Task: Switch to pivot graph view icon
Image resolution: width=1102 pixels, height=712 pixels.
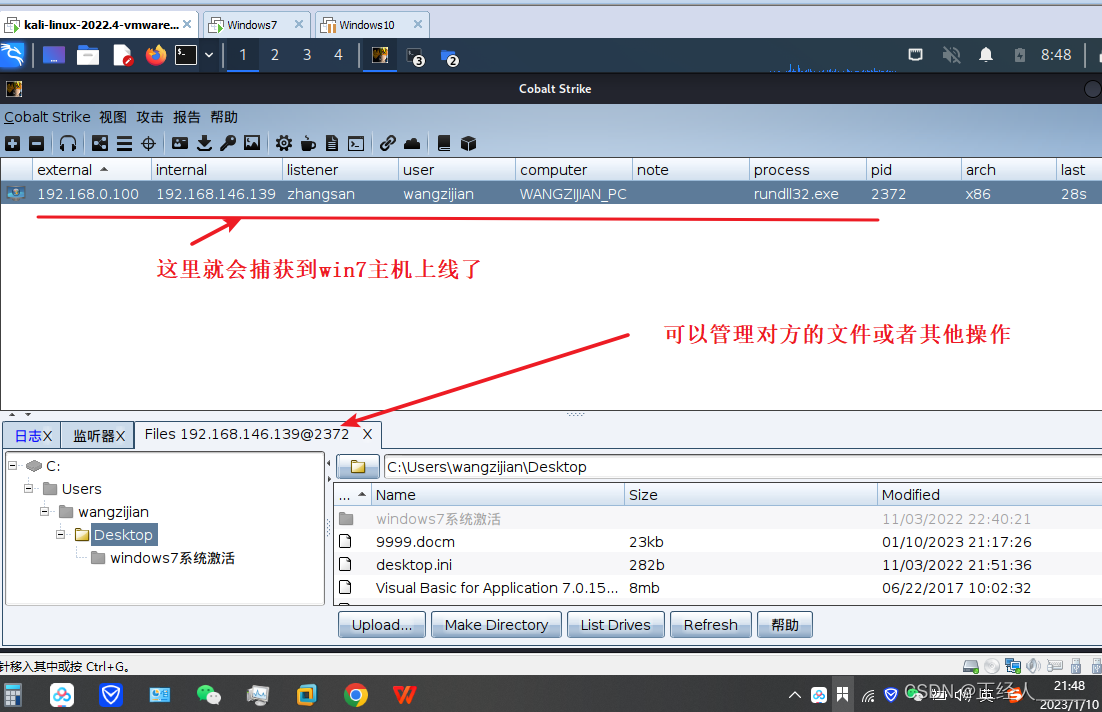Action: pyautogui.click(x=101, y=144)
